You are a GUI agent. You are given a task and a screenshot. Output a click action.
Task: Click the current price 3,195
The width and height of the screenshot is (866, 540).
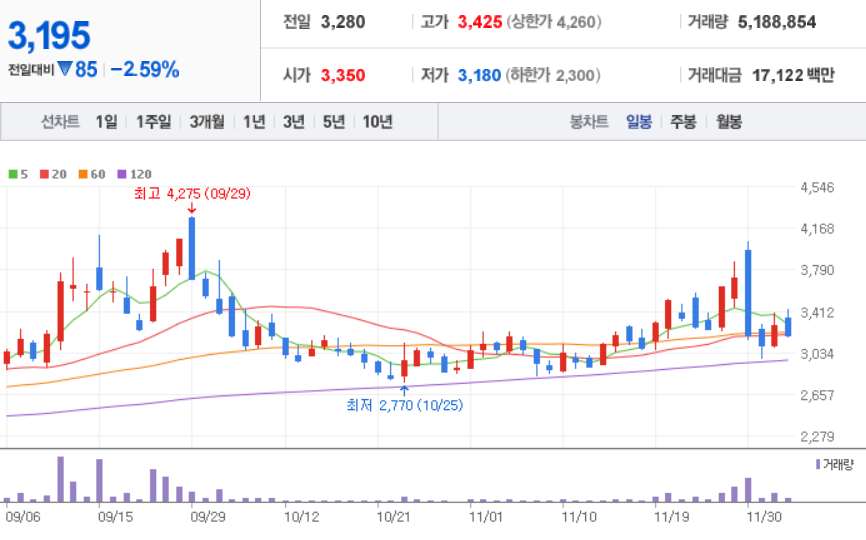(x=49, y=35)
